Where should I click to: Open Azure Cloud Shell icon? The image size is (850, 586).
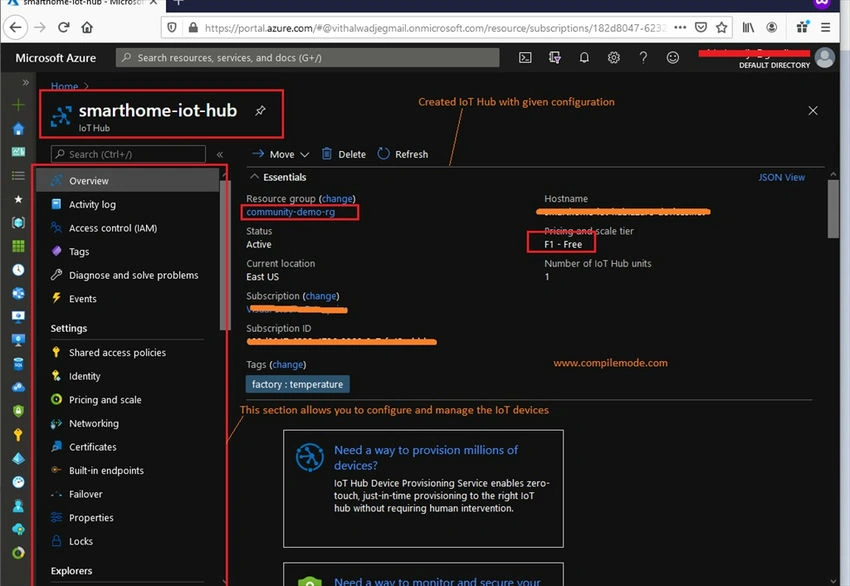(525, 57)
